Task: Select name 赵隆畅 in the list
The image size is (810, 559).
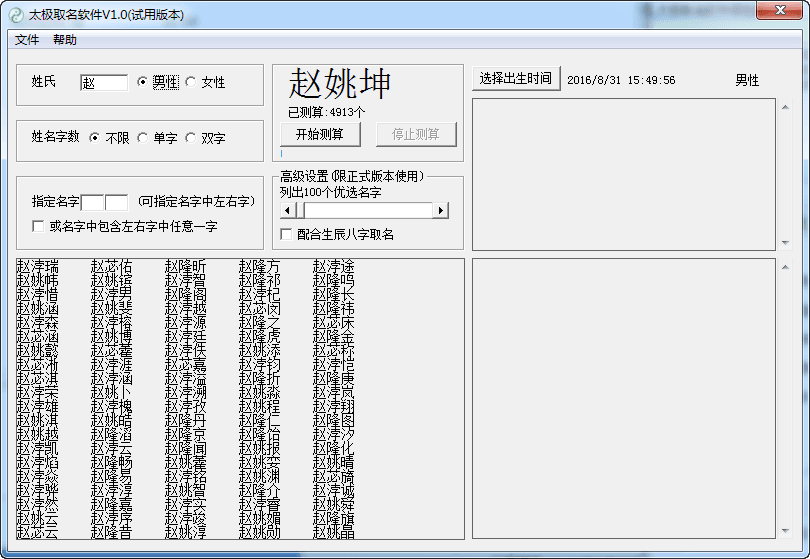Action: click(x=112, y=462)
